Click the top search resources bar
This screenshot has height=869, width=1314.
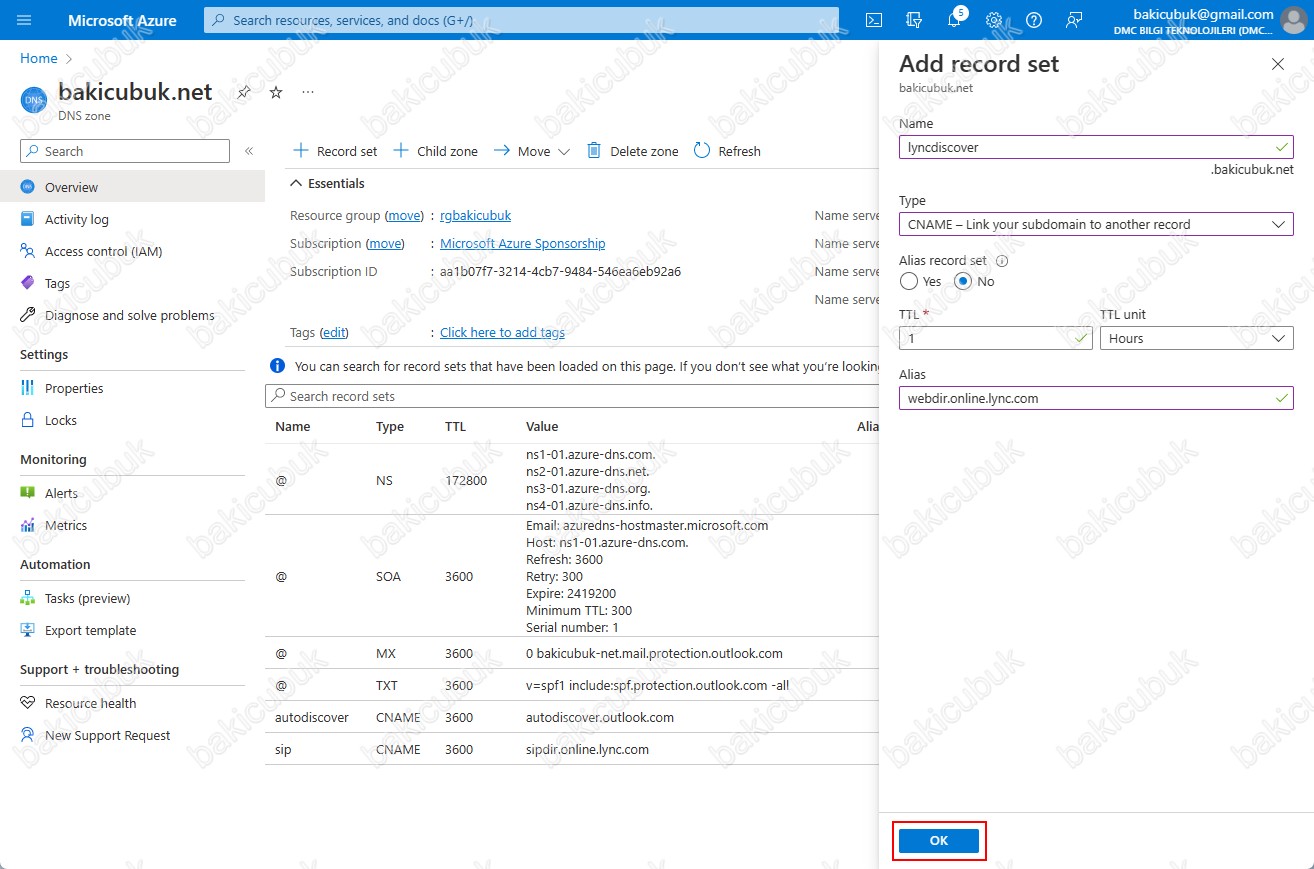tap(521, 20)
